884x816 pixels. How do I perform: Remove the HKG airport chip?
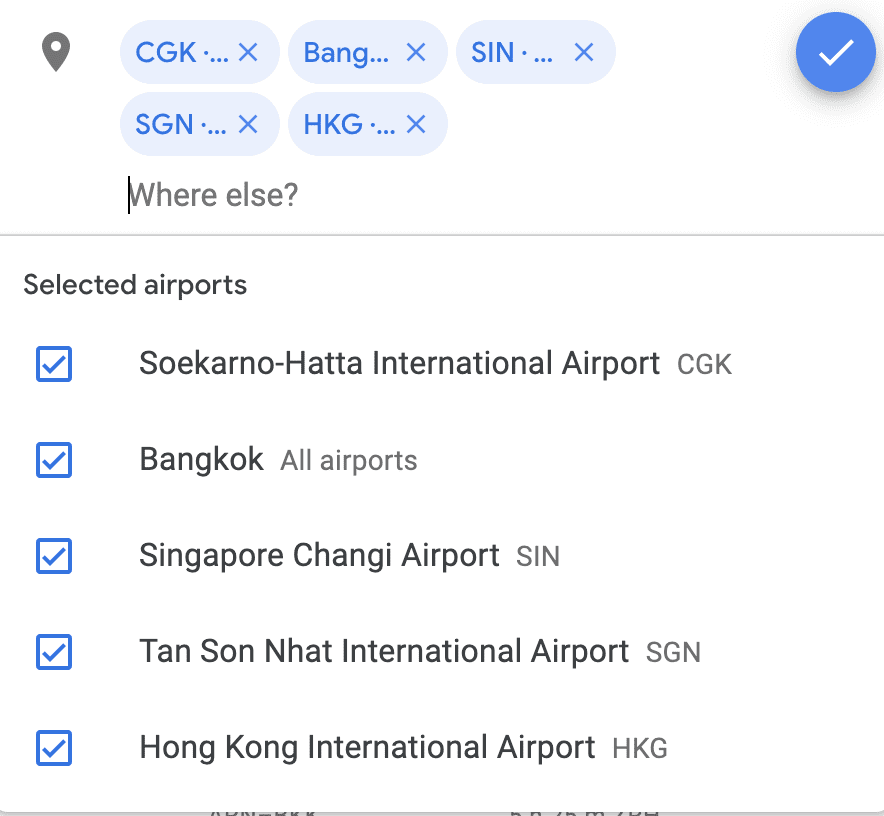[416, 124]
